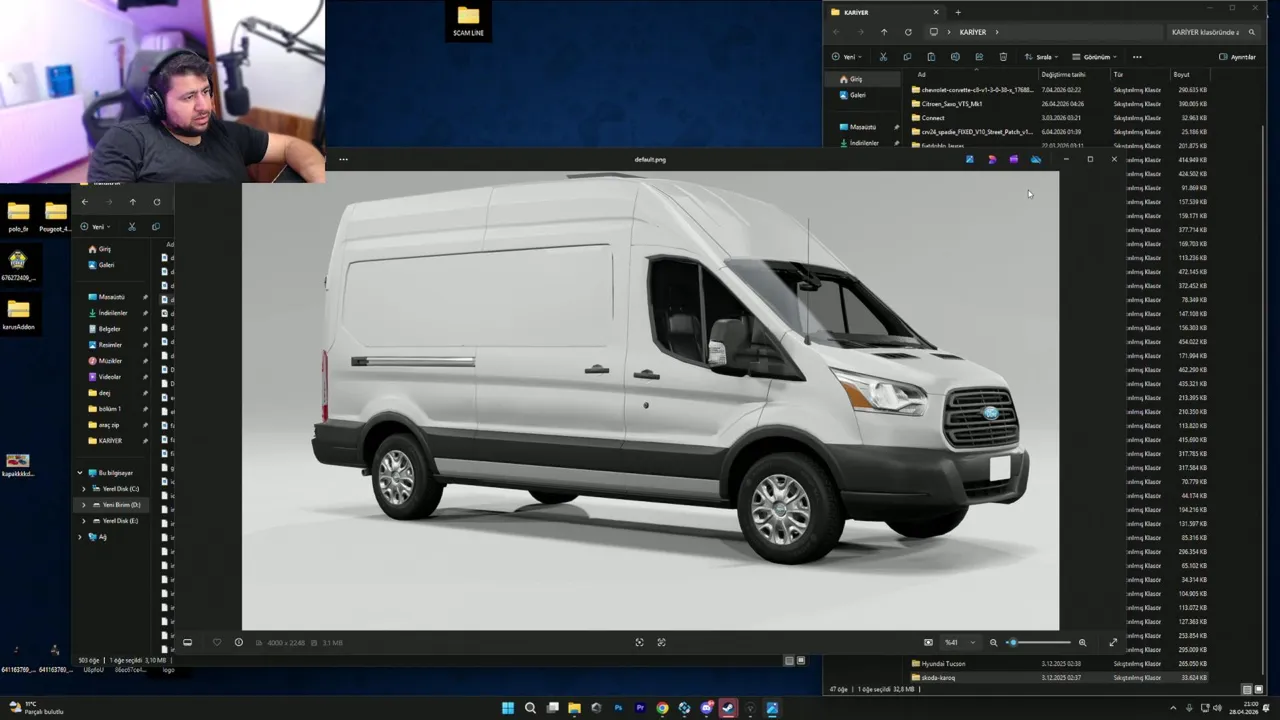Click Copy icon in KARİYER window toolbar
This screenshot has height=720, width=1280.
907,57
